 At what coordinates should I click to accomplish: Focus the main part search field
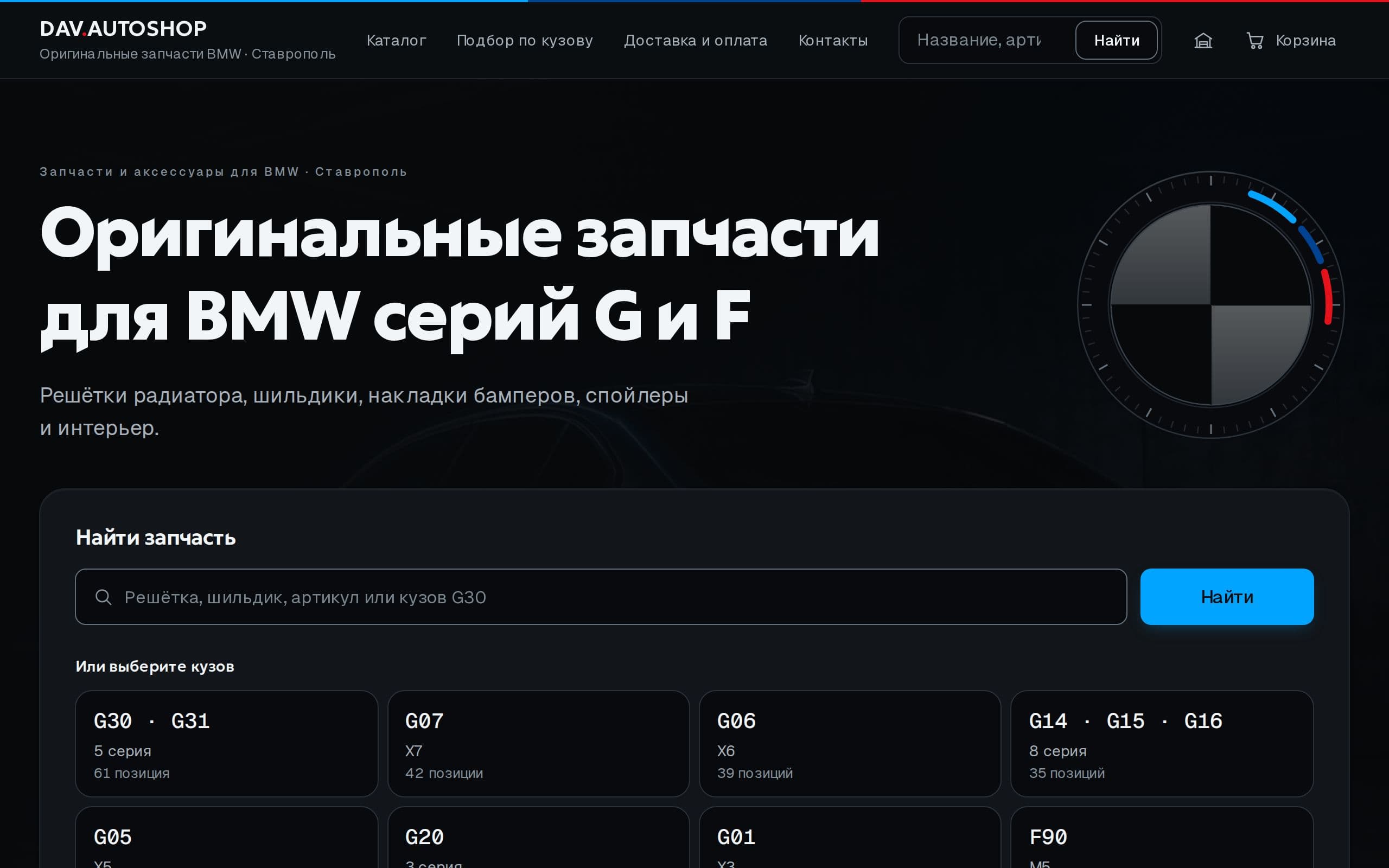[601, 597]
